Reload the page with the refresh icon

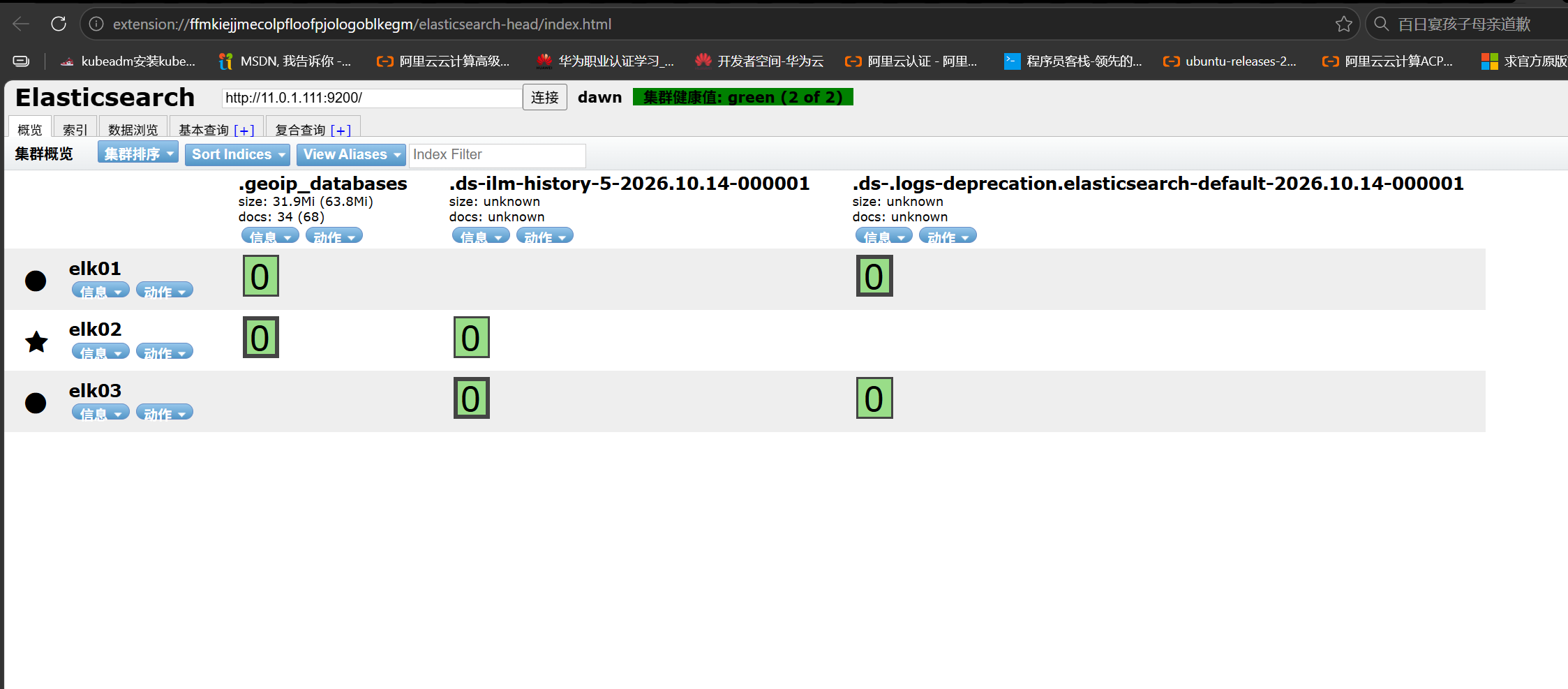(59, 24)
